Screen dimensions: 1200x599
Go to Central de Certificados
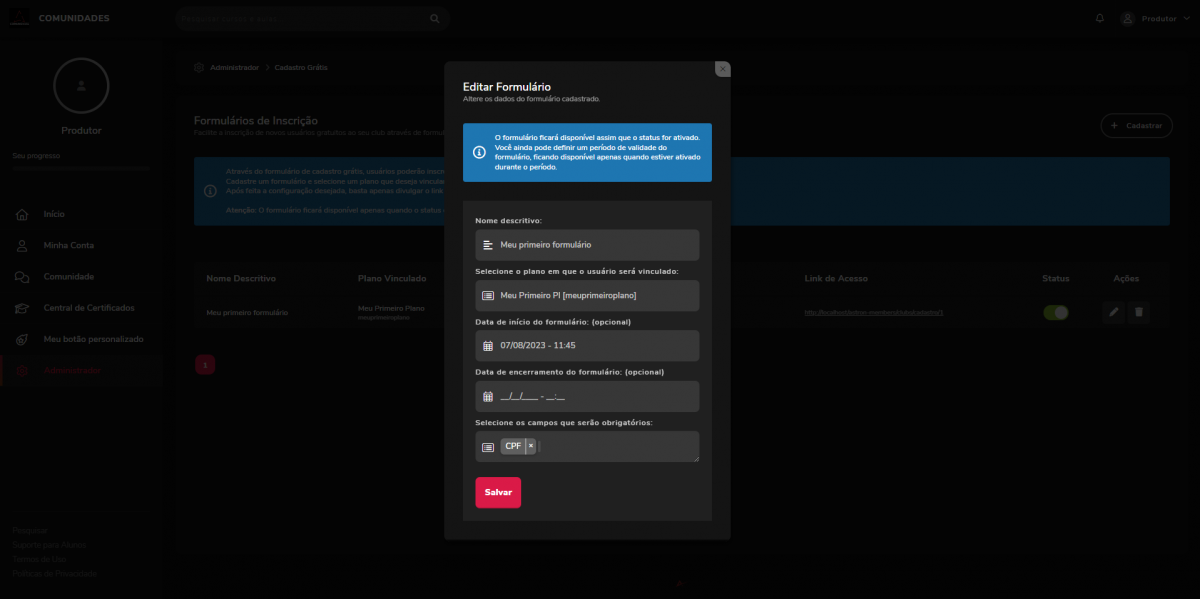88,308
